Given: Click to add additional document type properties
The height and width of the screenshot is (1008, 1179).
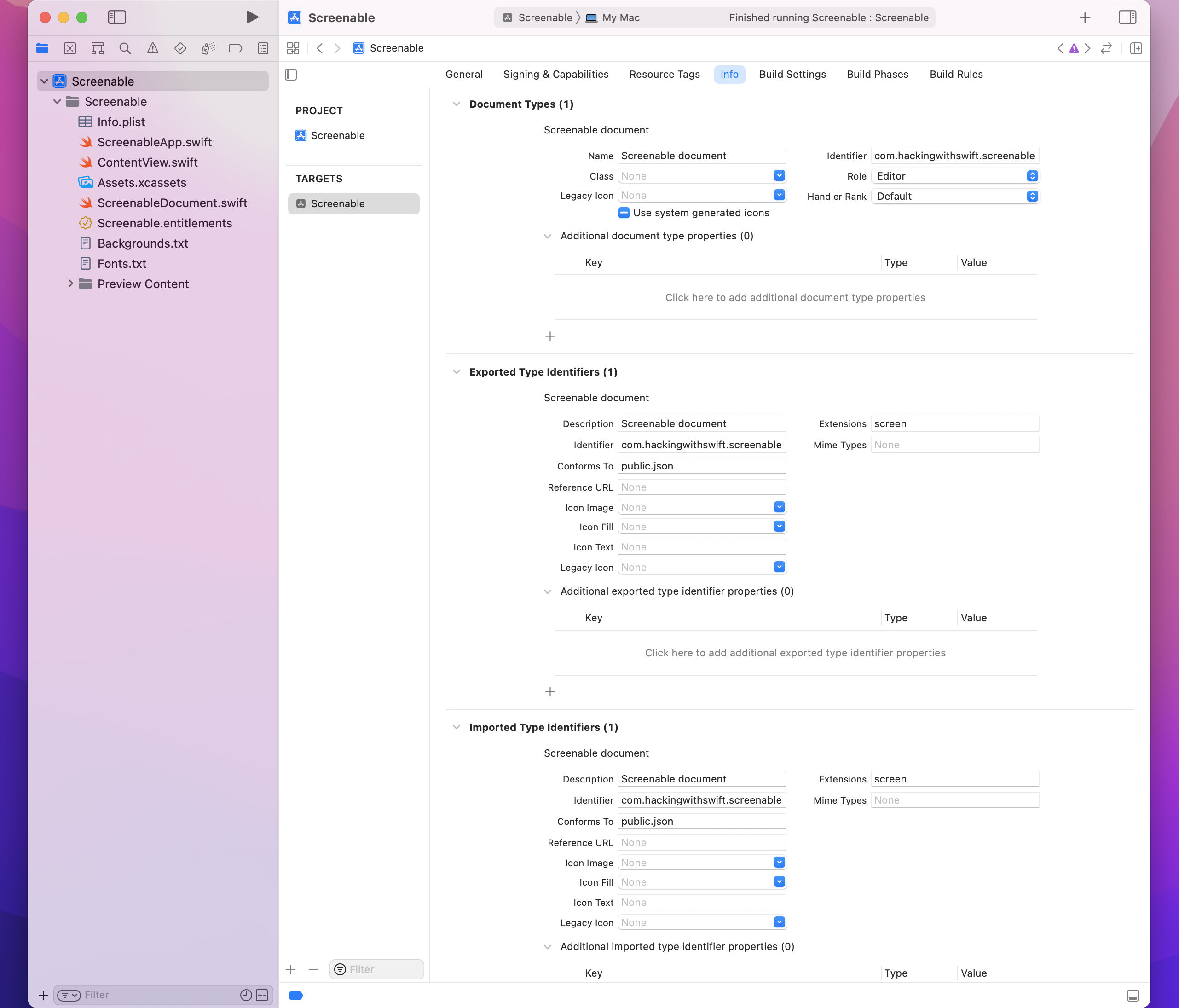Looking at the screenshot, I should 794,297.
